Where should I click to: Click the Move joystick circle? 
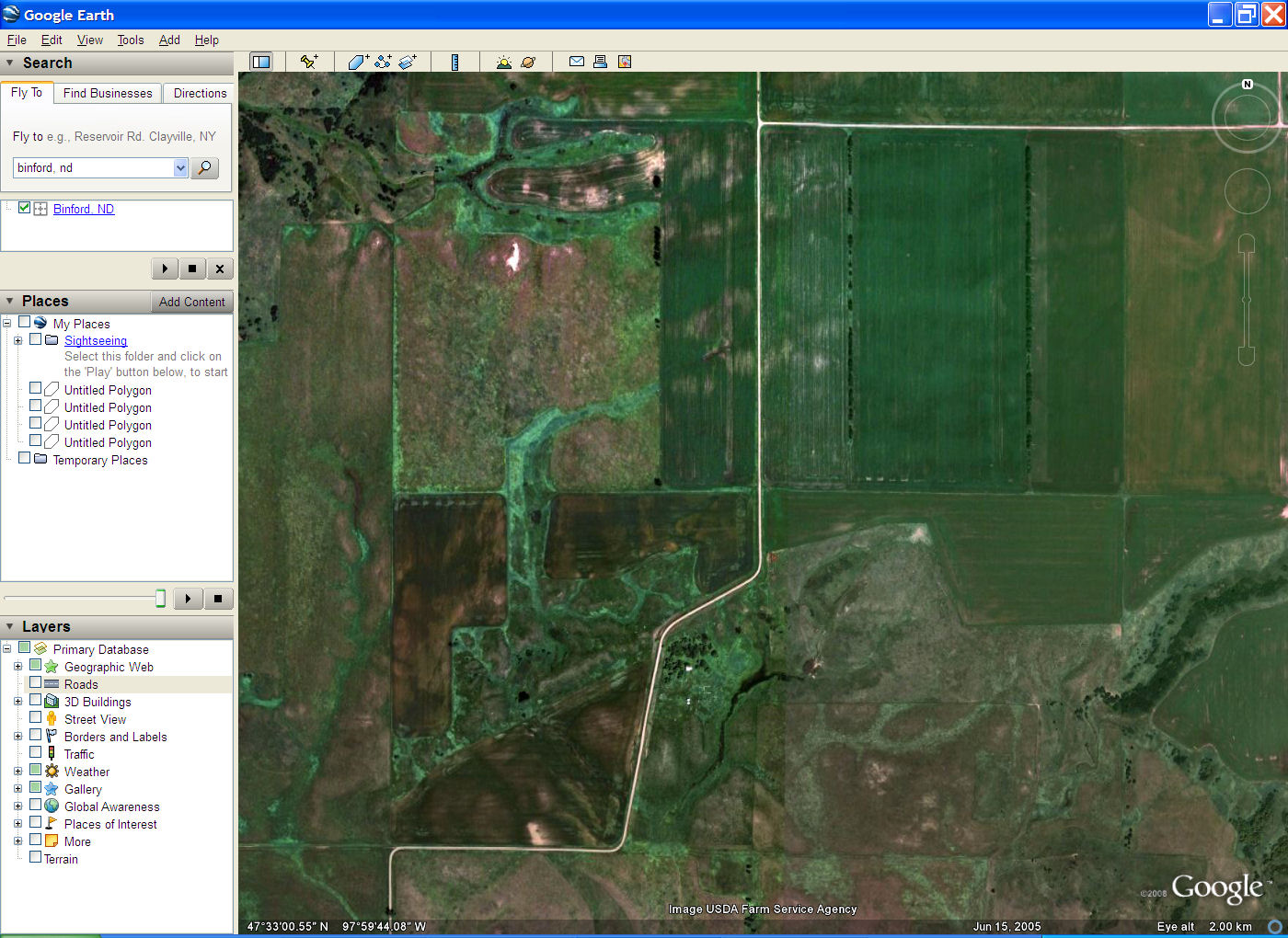[1247, 191]
